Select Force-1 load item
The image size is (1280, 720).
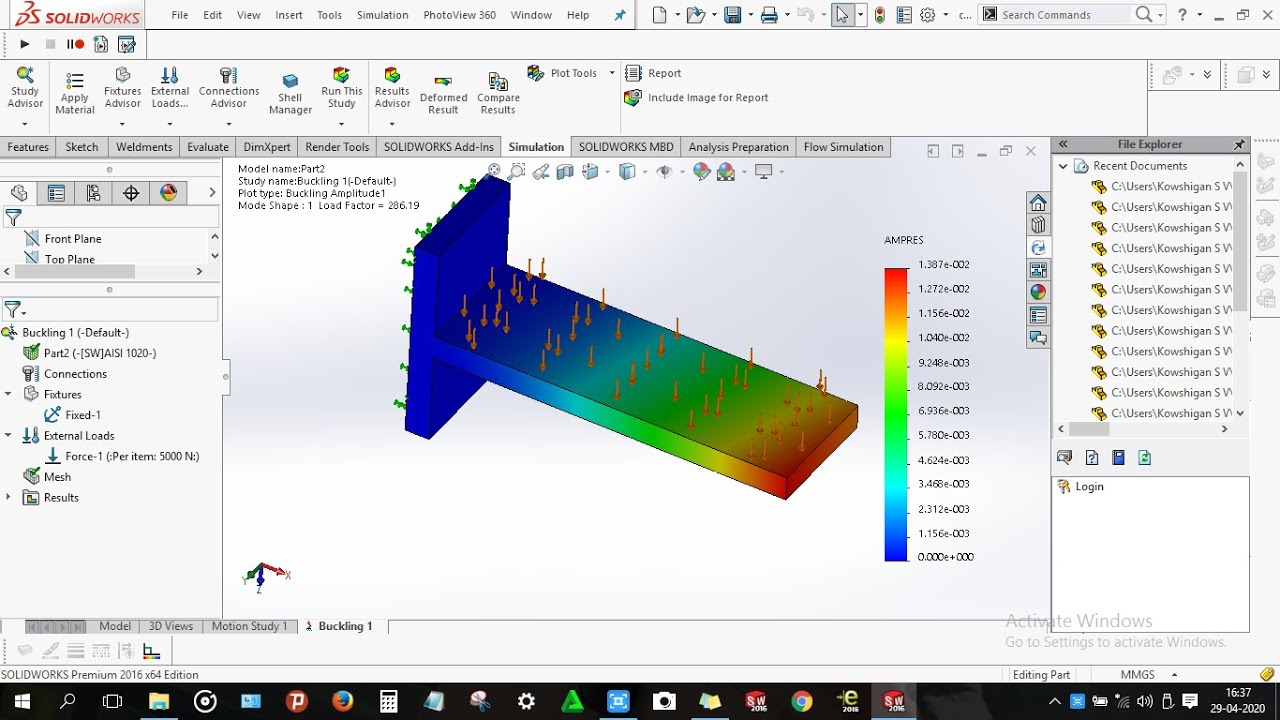(122, 456)
